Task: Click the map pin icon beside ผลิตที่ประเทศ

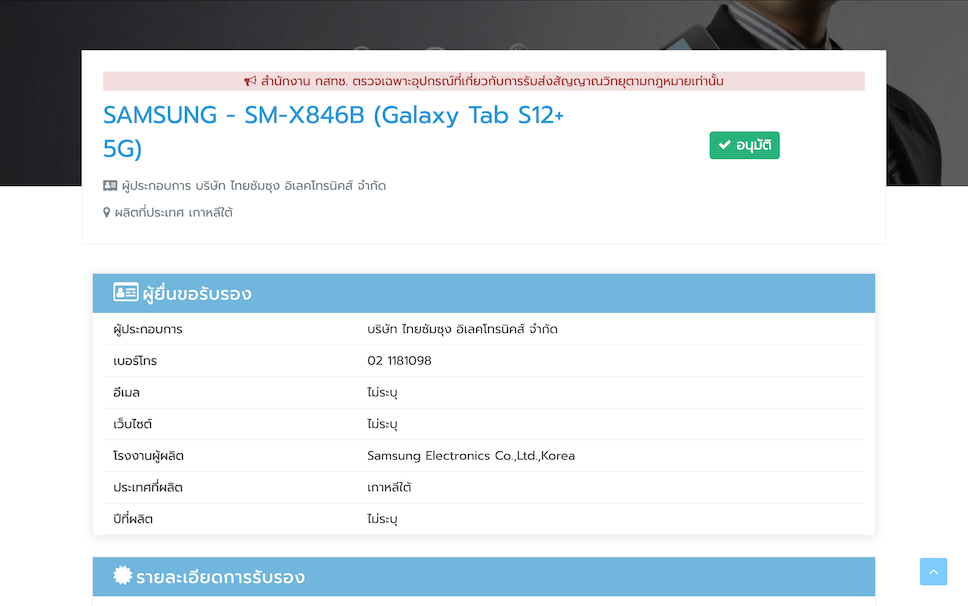Action: click(x=106, y=212)
